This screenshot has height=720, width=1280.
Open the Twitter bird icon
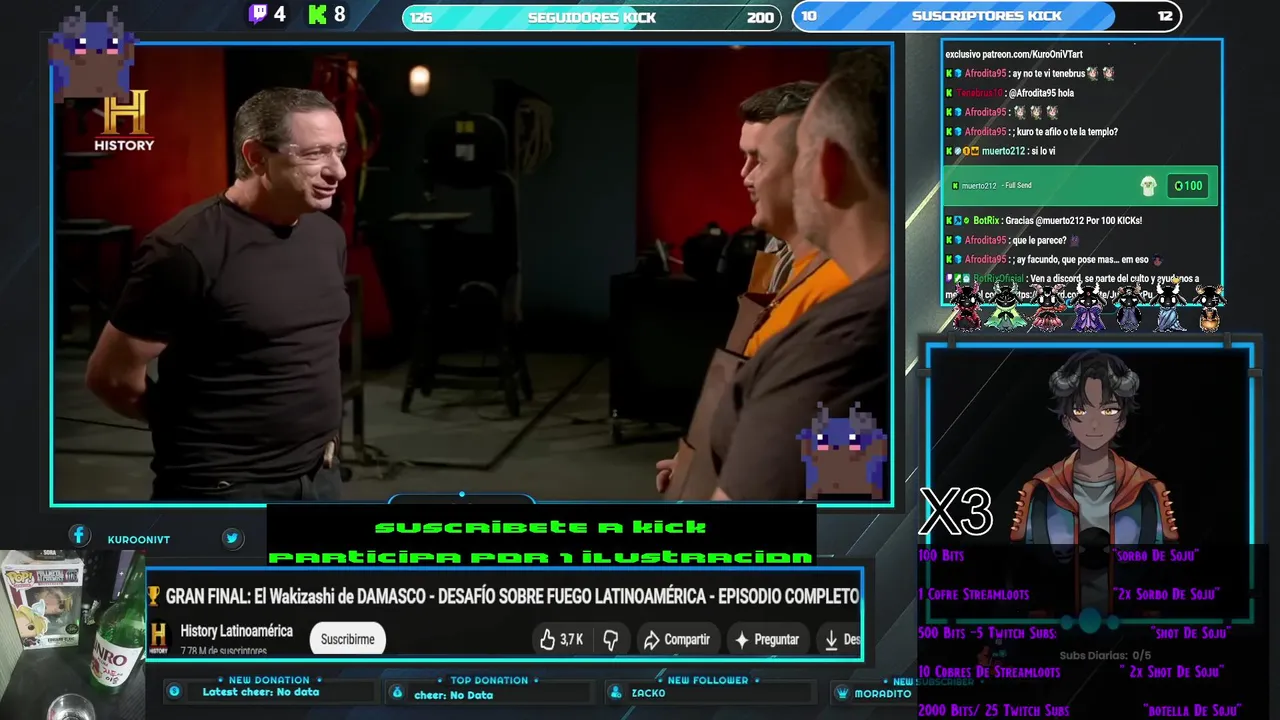click(232, 538)
